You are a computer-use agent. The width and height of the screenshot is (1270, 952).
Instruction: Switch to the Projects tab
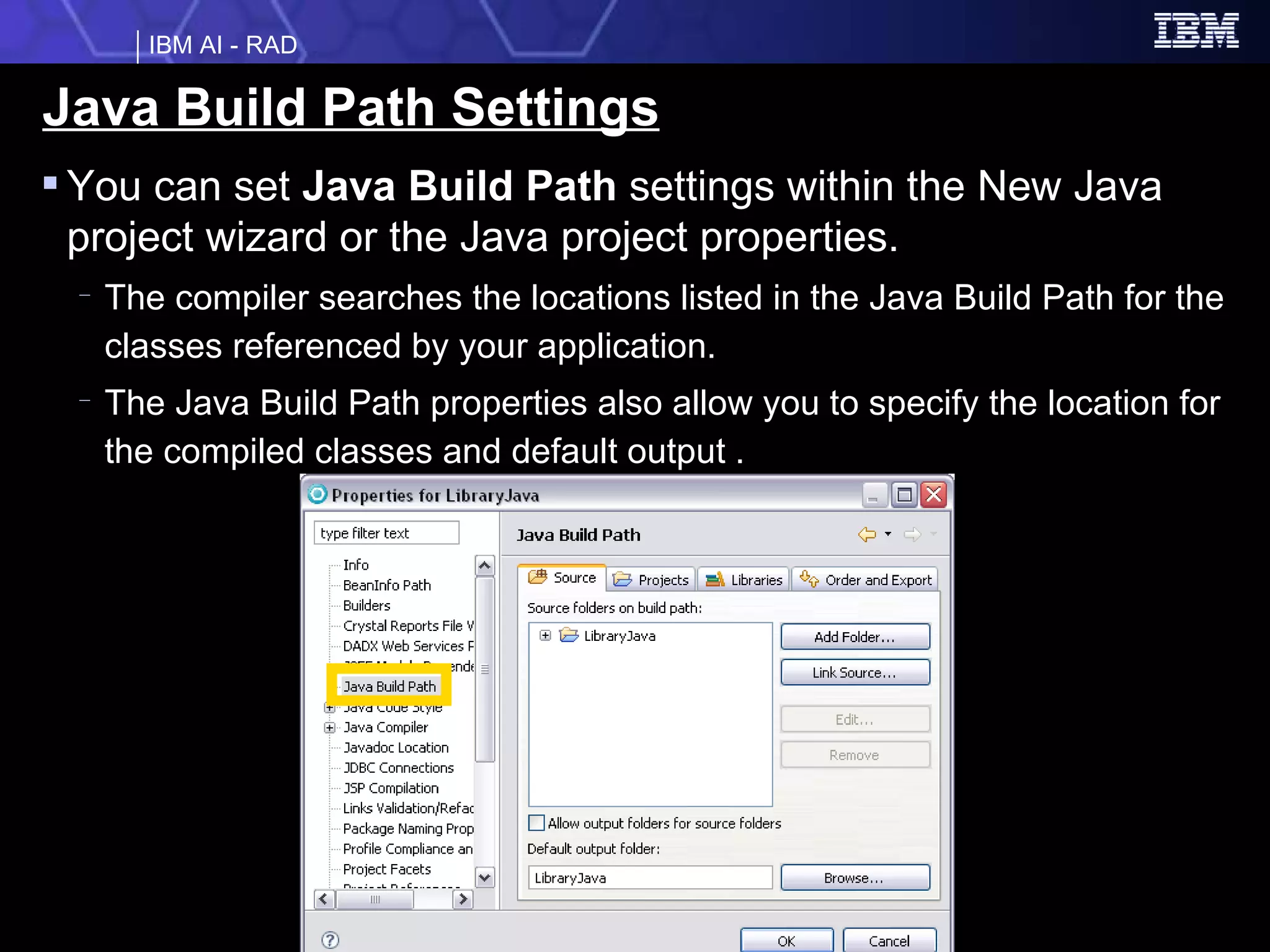pos(651,580)
